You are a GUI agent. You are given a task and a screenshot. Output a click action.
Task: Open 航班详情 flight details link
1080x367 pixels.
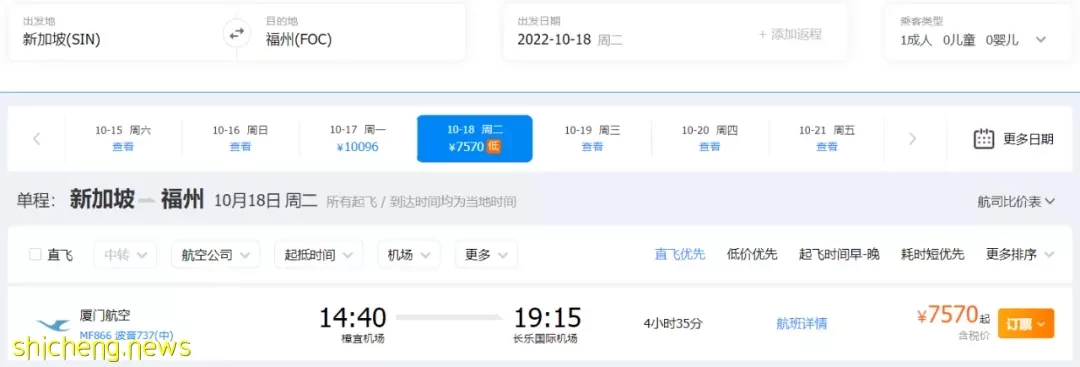(x=802, y=324)
